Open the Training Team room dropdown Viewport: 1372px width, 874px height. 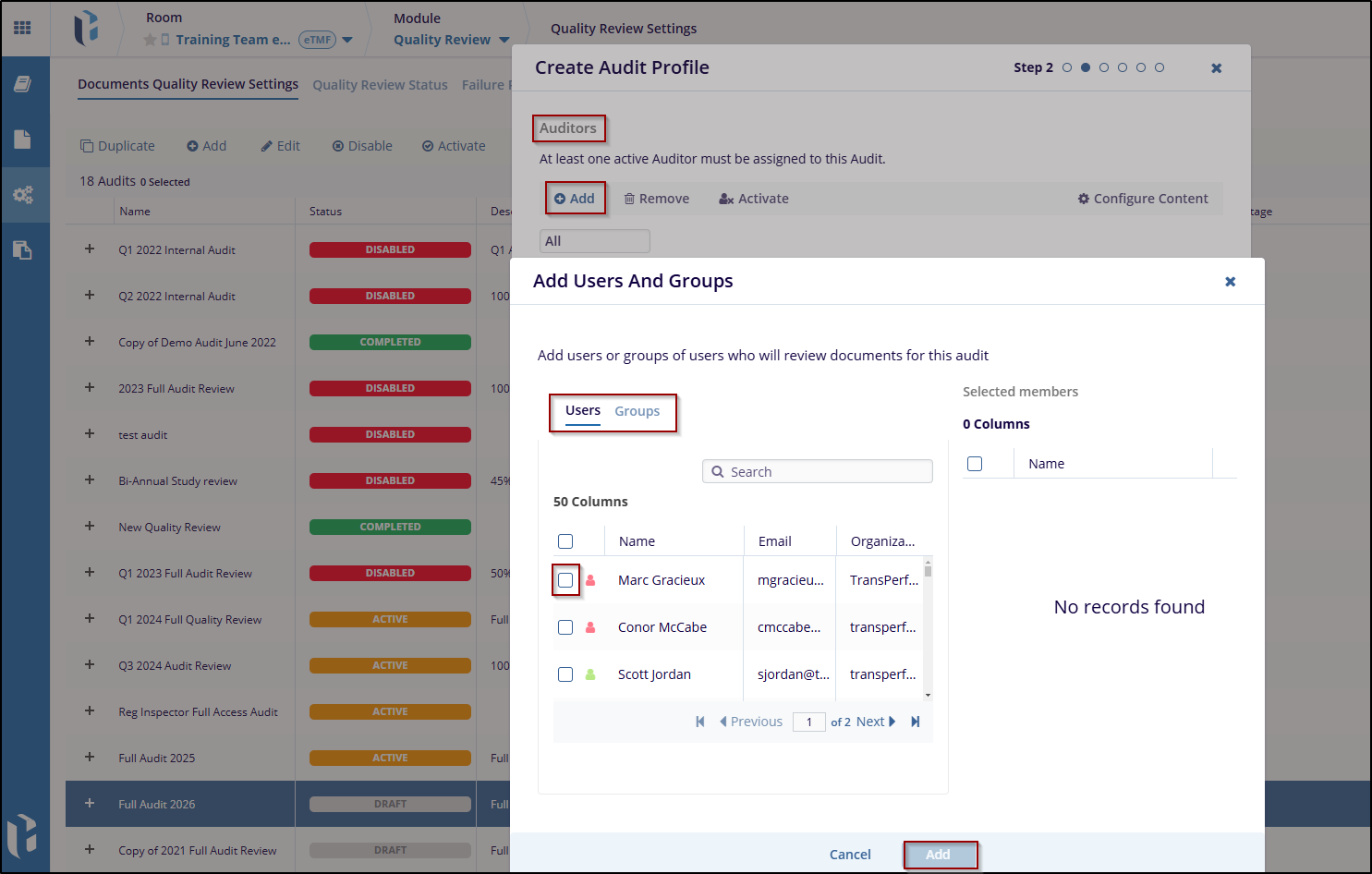(x=347, y=40)
